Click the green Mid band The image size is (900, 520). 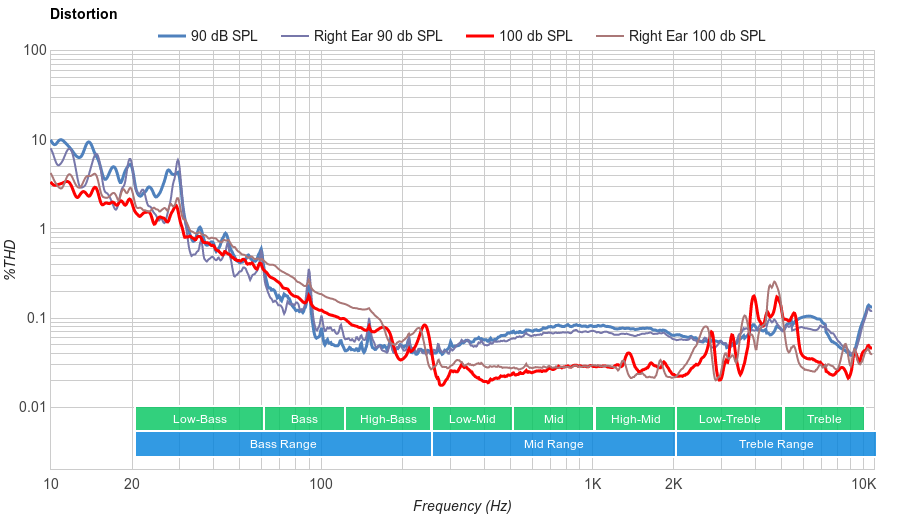point(553,419)
